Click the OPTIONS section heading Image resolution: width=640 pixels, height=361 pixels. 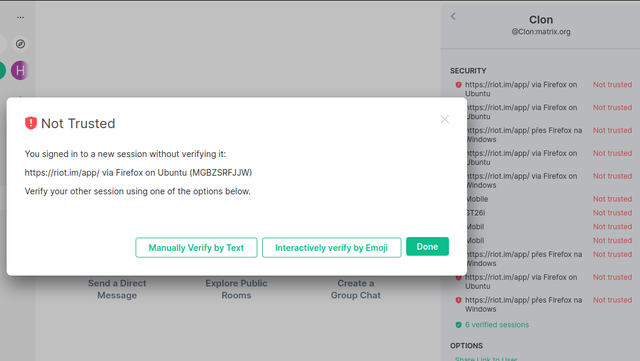[x=466, y=345]
